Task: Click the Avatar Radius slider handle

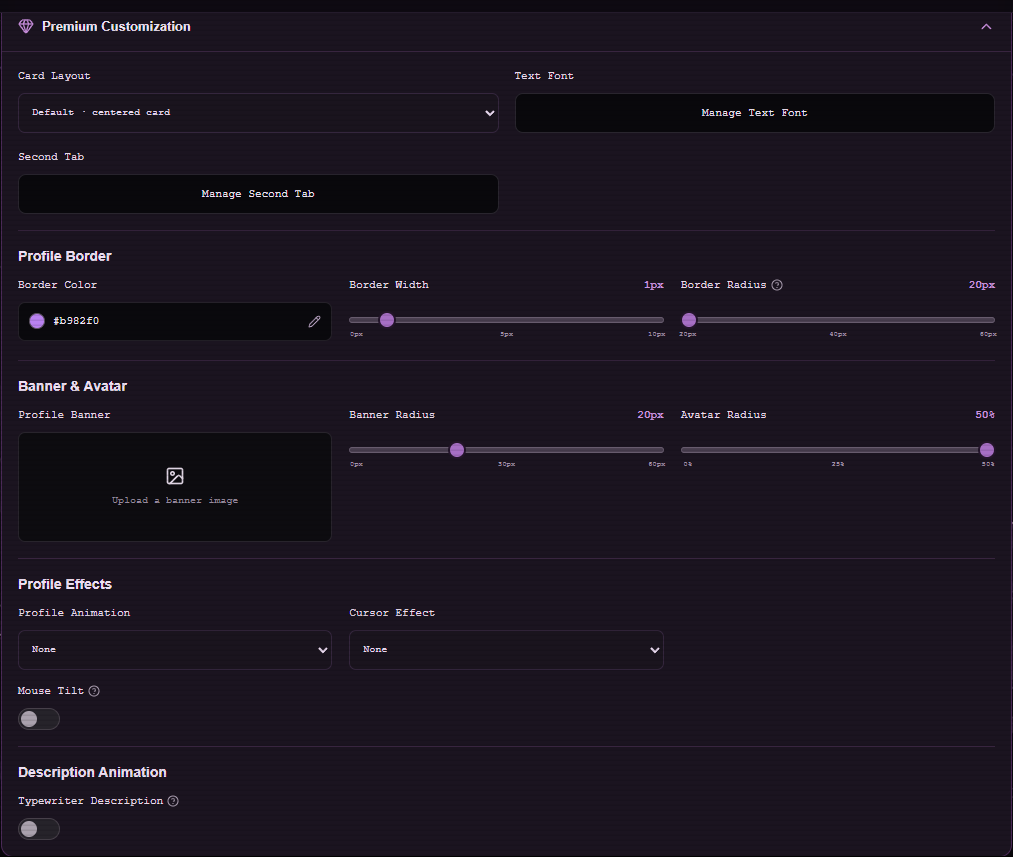Action: click(x=987, y=450)
